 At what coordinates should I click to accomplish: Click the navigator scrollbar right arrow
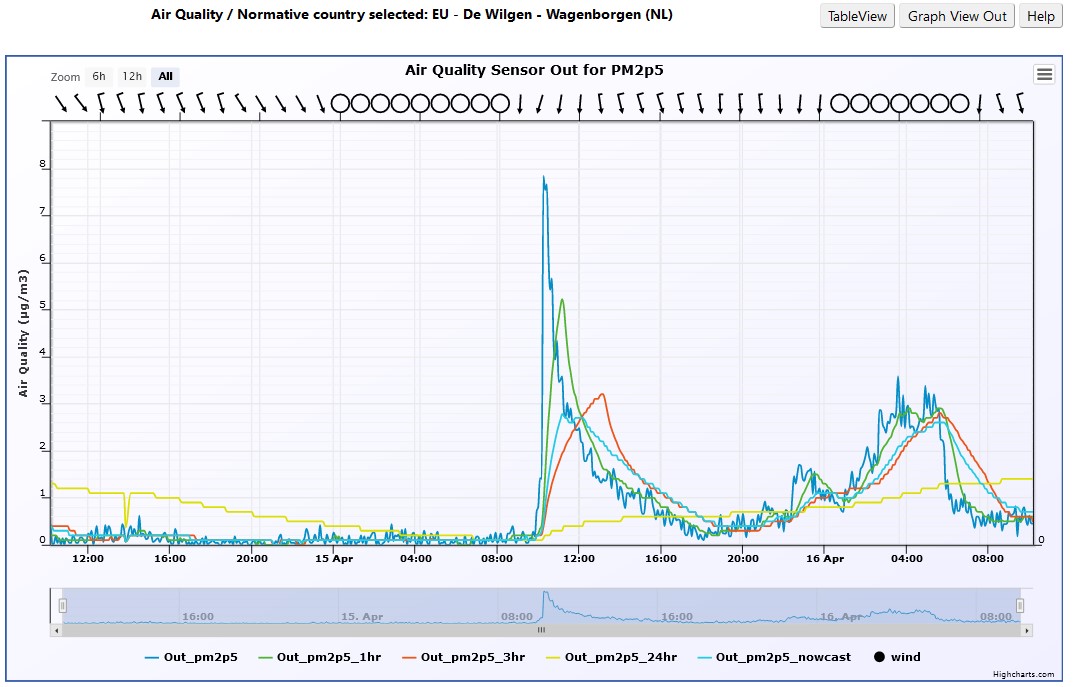(x=1027, y=631)
